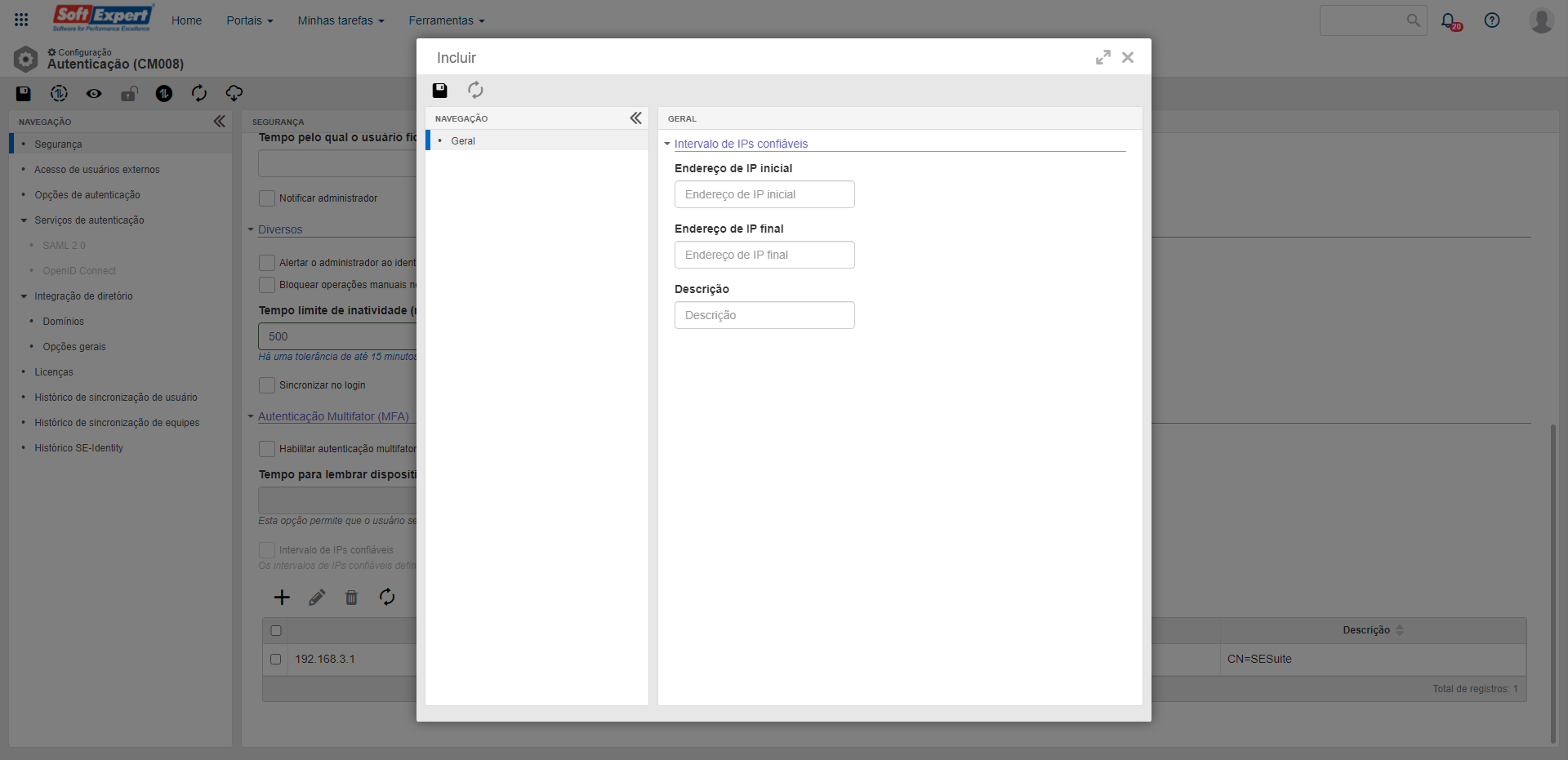
Task: Collapse Integração de diretório tree node
Action: click(x=24, y=296)
